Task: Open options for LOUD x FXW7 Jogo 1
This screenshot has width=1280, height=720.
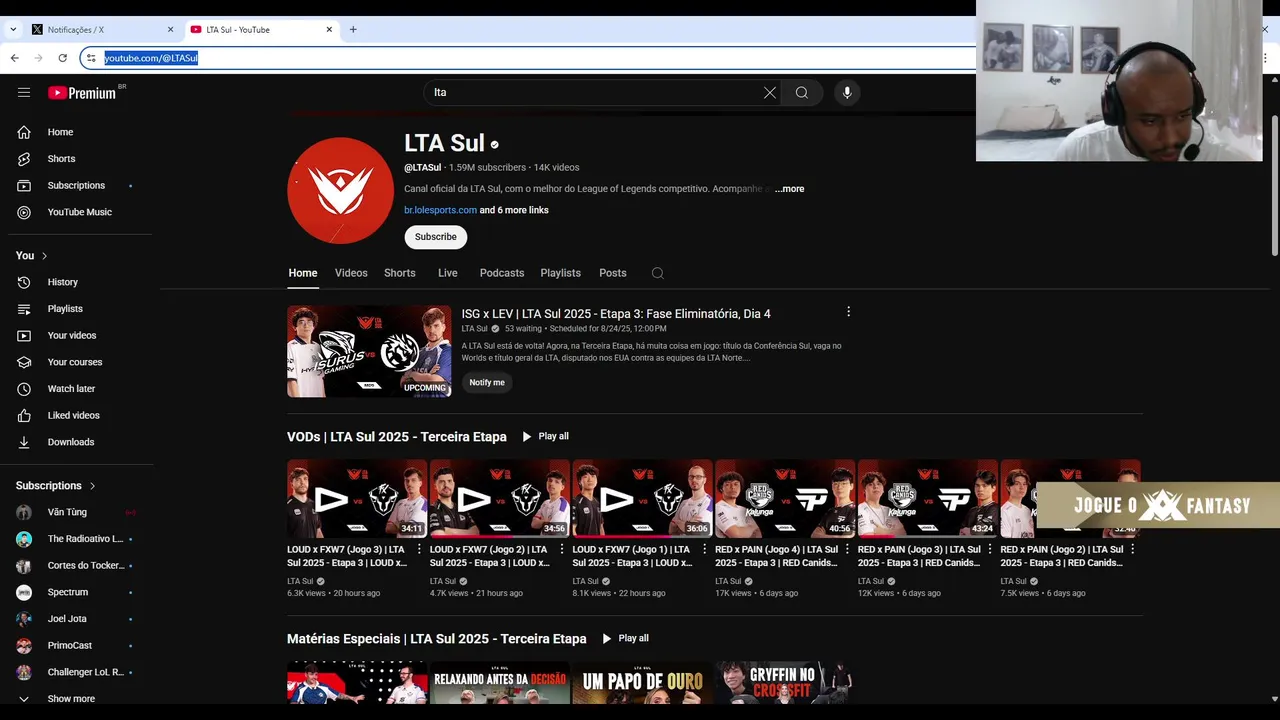Action: coord(705,549)
